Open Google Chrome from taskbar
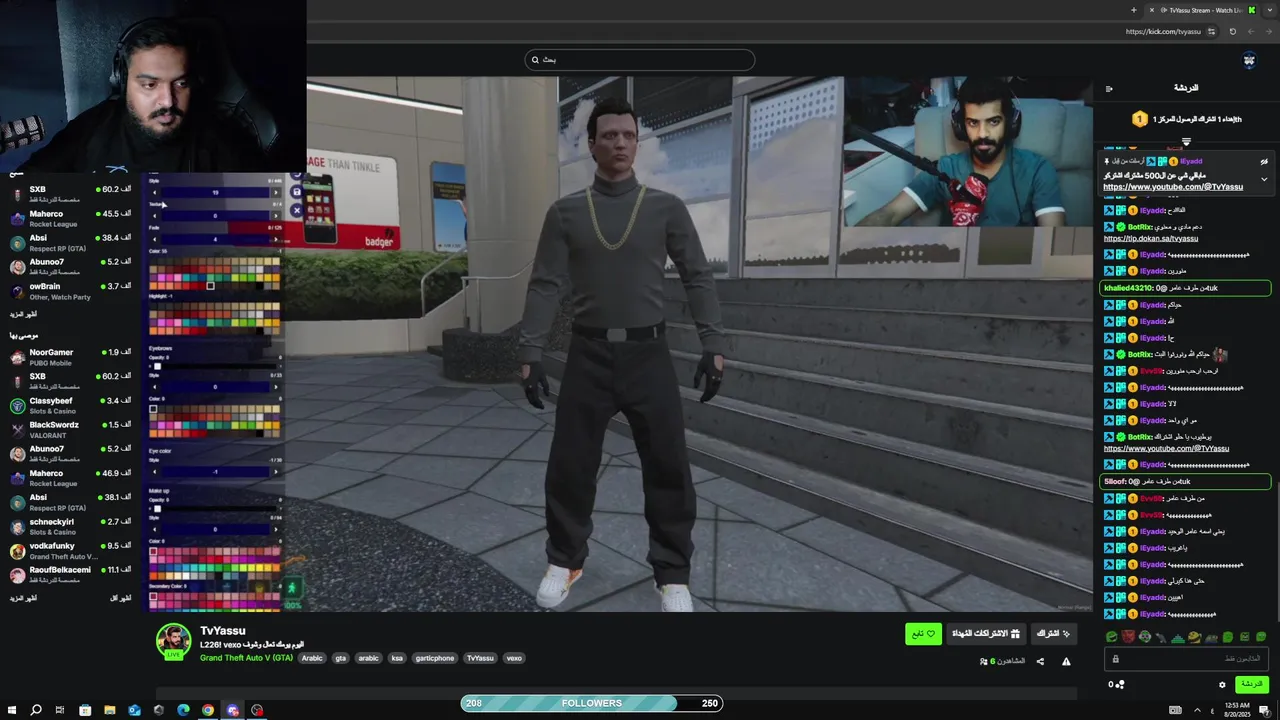 208,710
